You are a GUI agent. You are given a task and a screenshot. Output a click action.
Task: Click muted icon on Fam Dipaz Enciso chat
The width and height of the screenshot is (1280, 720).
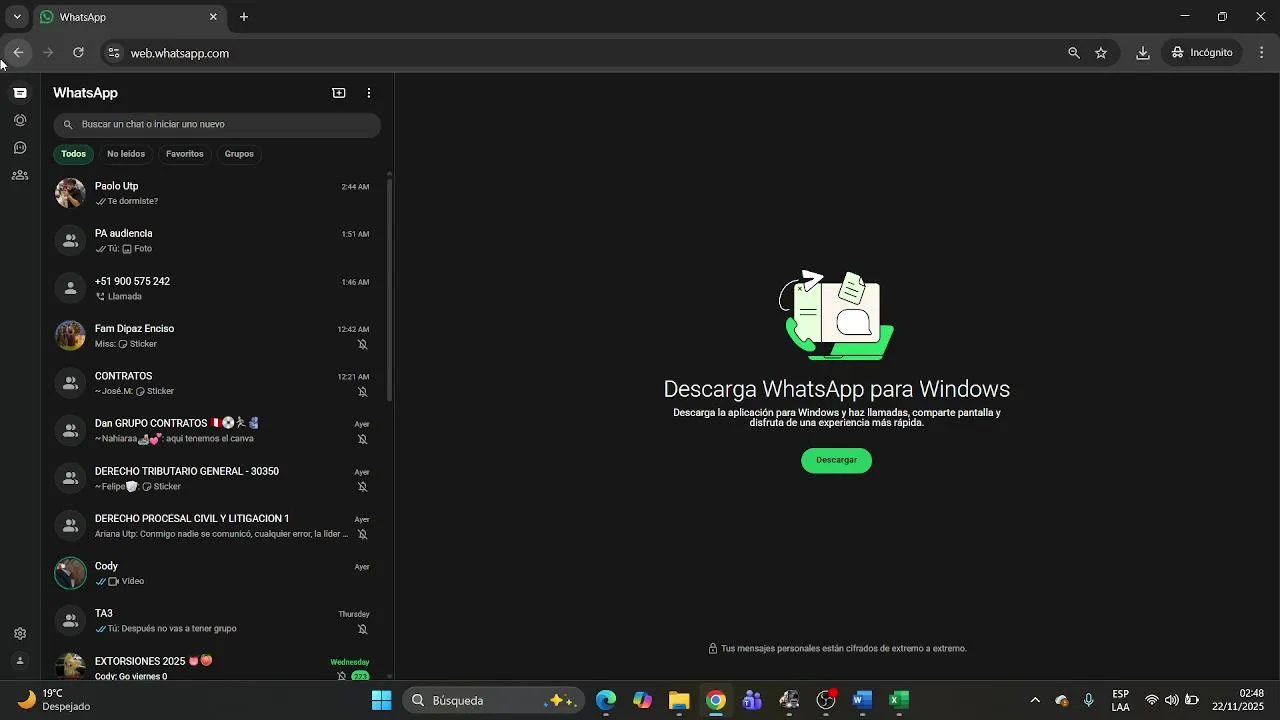(363, 344)
